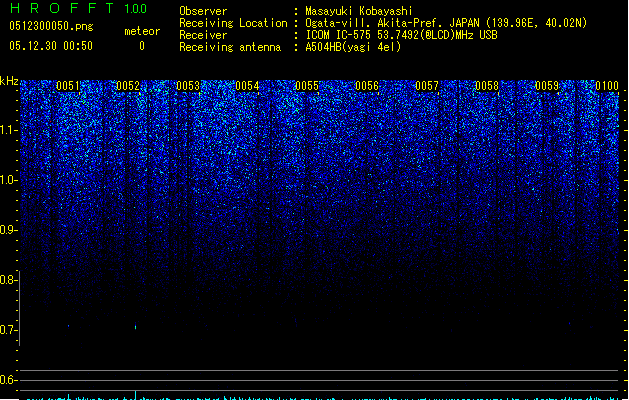Click the 0100 time marker

[607, 86]
